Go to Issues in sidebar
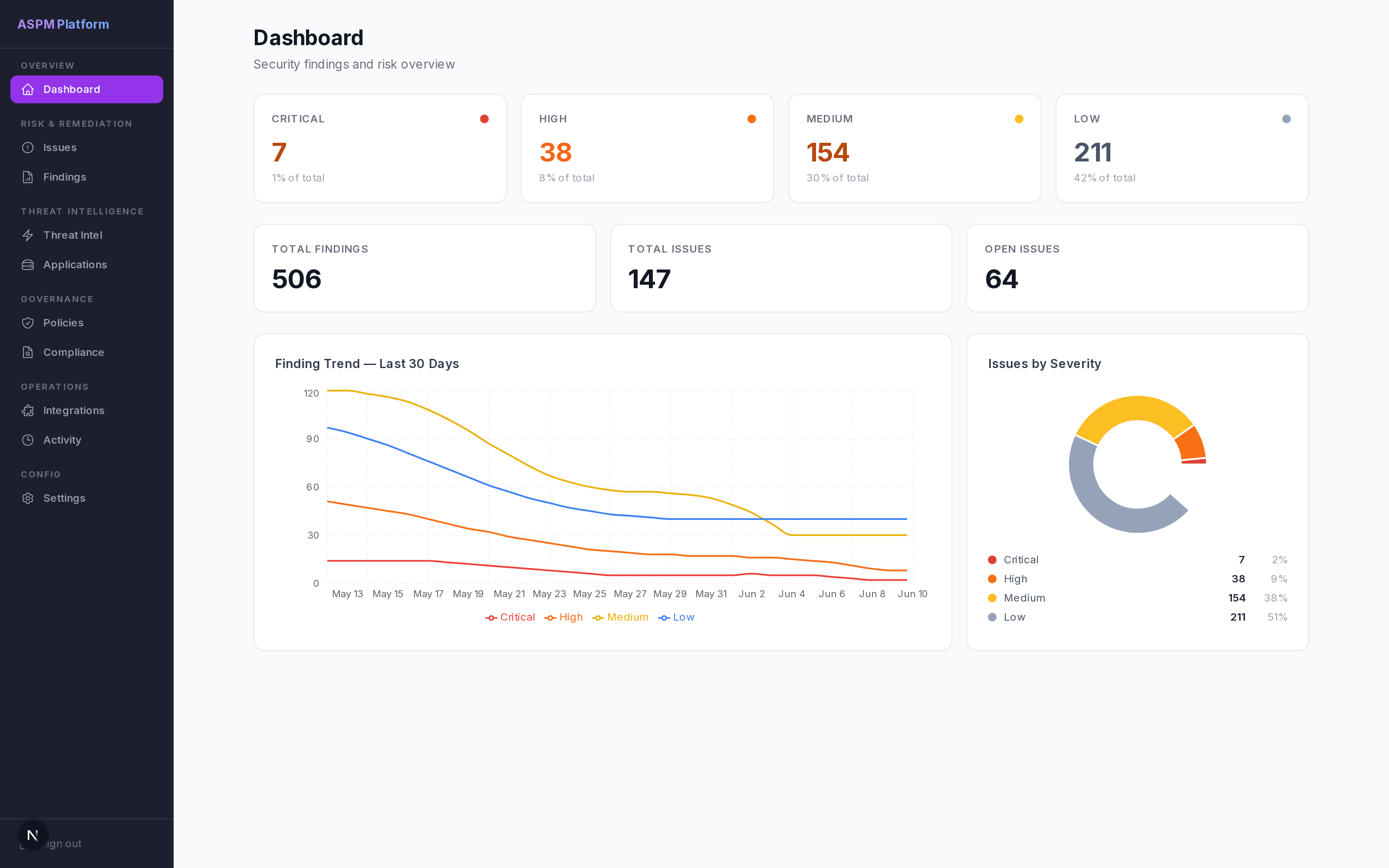The image size is (1389, 868). [87, 148]
